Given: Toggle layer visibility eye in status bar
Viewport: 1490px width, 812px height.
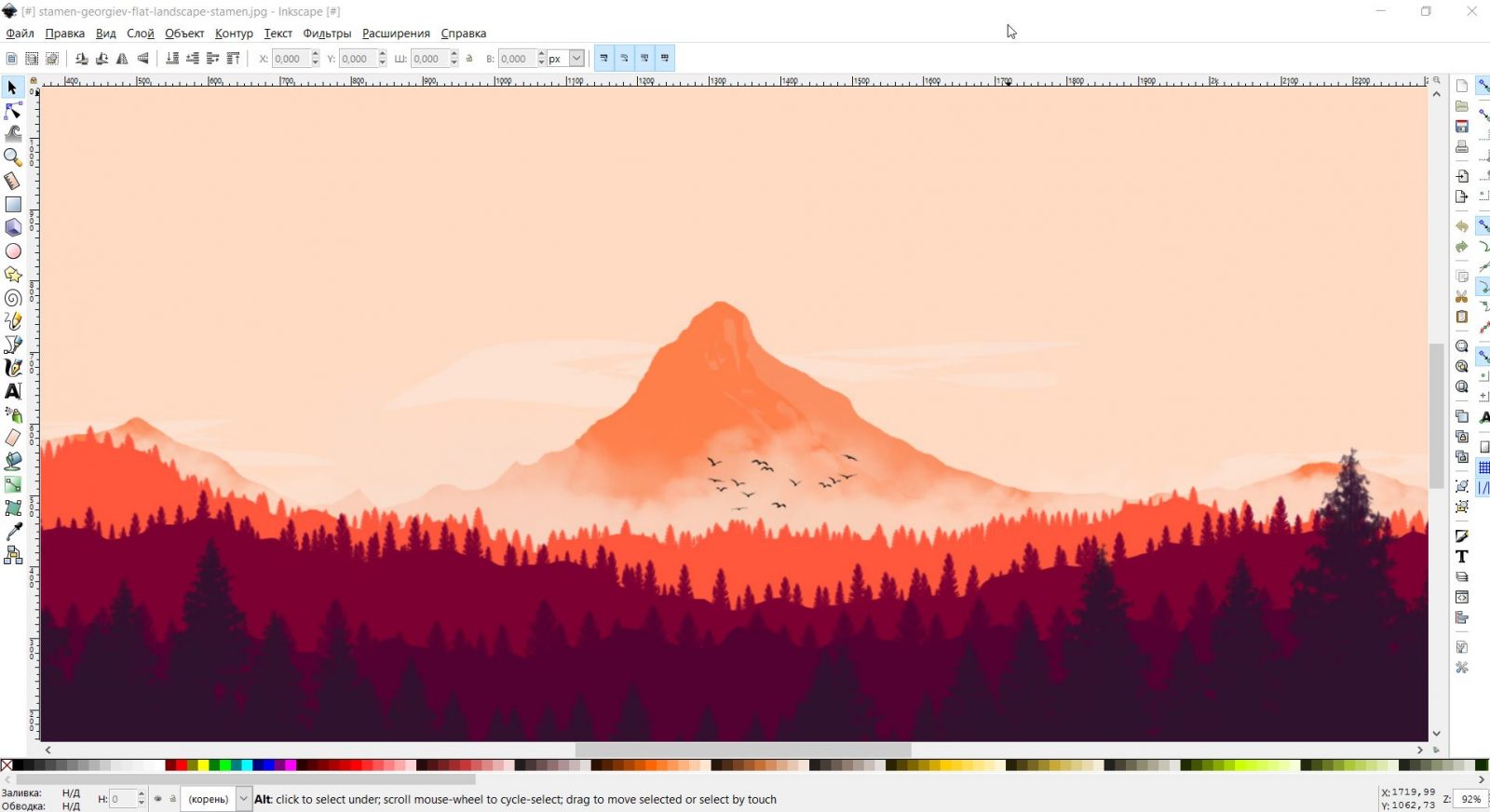Looking at the screenshot, I should pos(157,799).
